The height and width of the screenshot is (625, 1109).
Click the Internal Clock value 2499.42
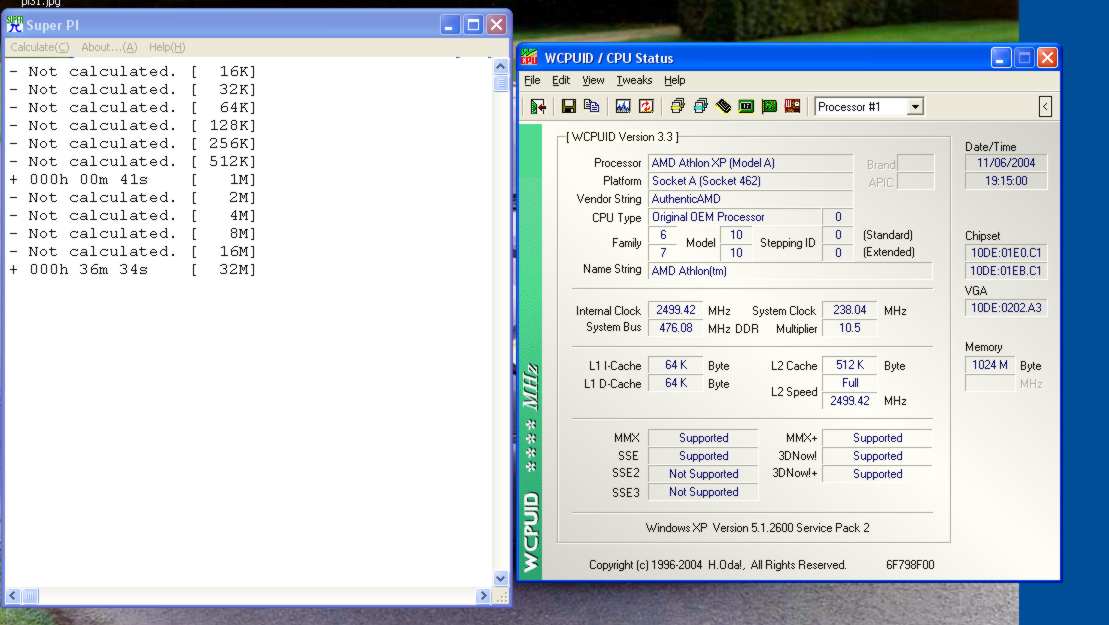point(675,310)
